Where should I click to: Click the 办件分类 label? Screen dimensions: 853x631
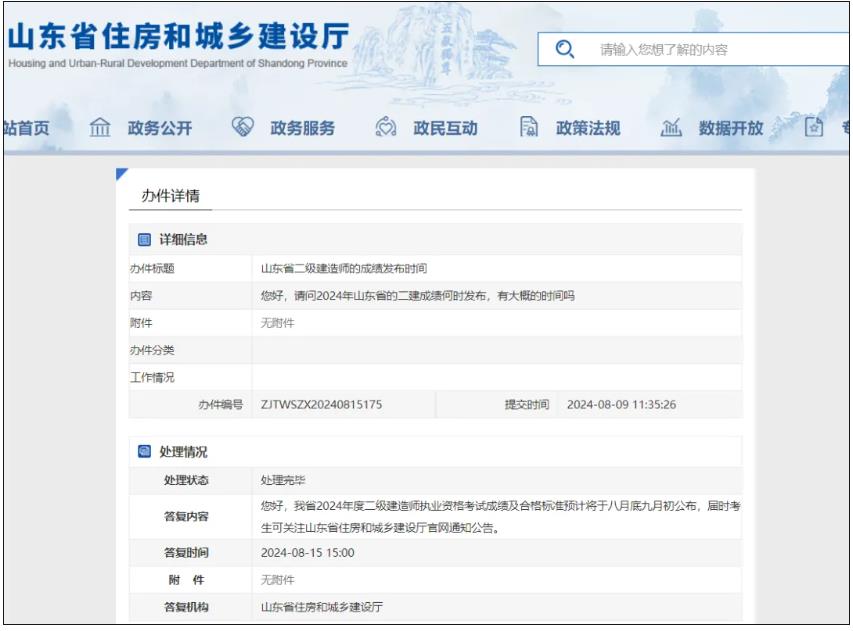pyautogui.click(x=152, y=350)
